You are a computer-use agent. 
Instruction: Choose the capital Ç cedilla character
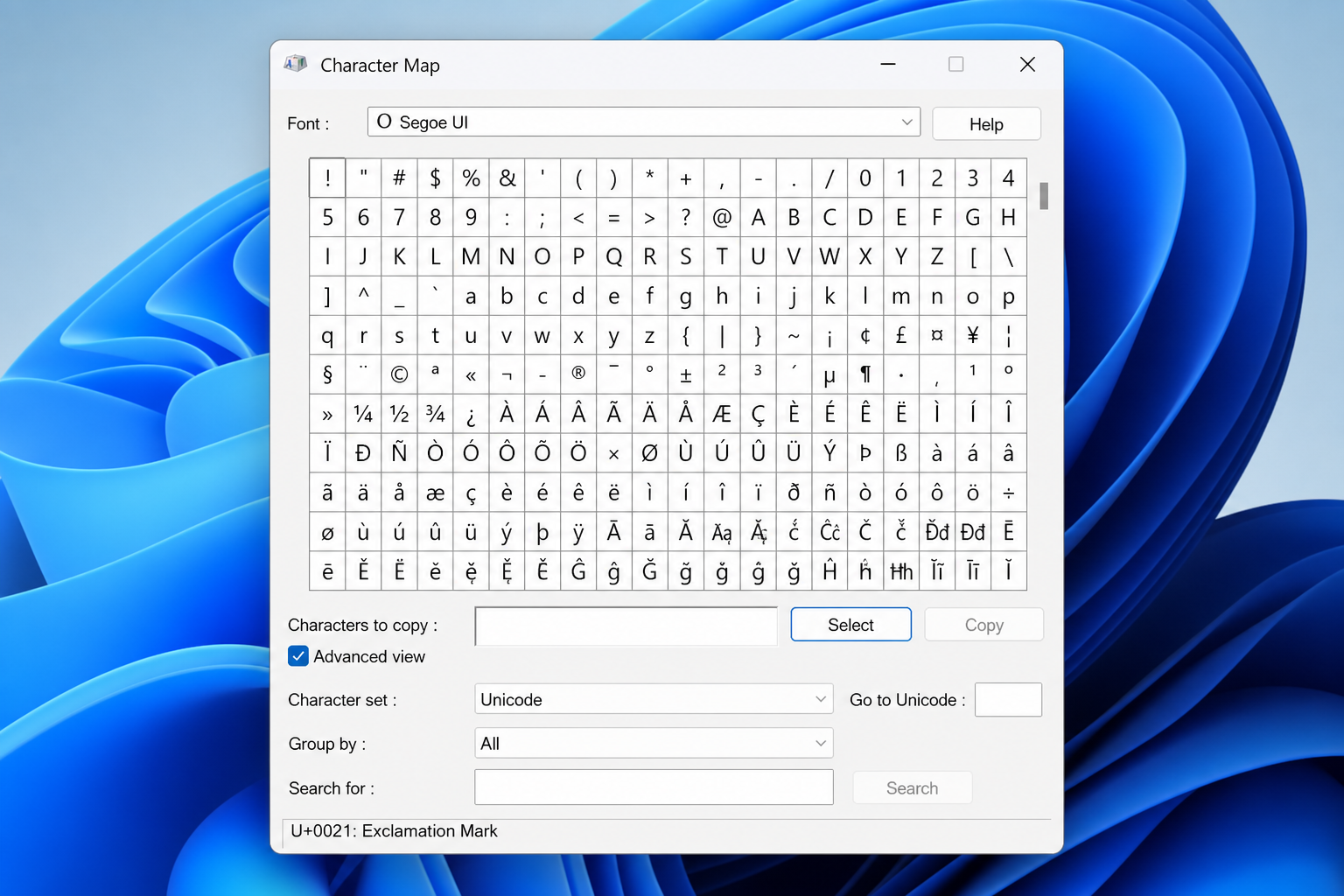click(x=758, y=415)
